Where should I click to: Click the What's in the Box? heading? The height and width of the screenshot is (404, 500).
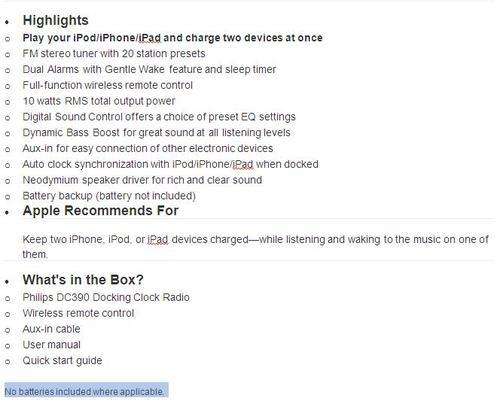pos(83,280)
